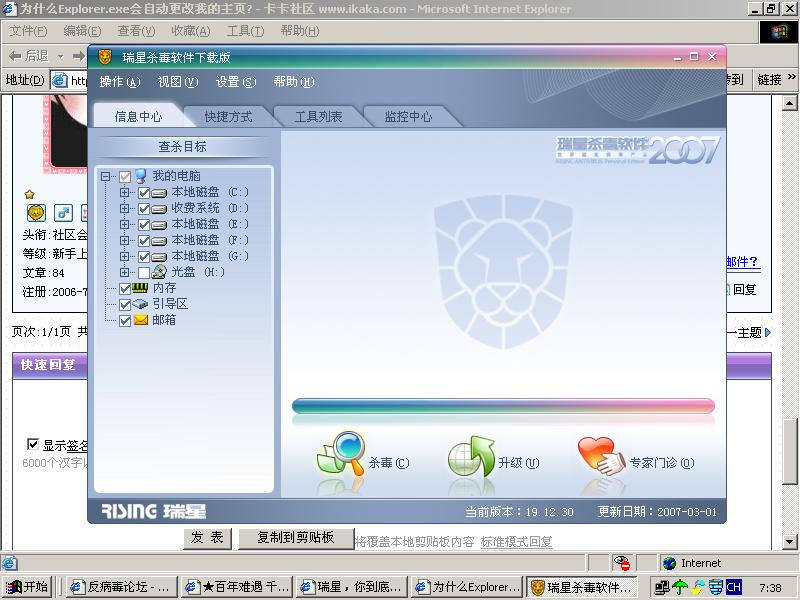The image size is (800, 600).
Task: Switch to 快捷方式 tab
Action: [228, 117]
